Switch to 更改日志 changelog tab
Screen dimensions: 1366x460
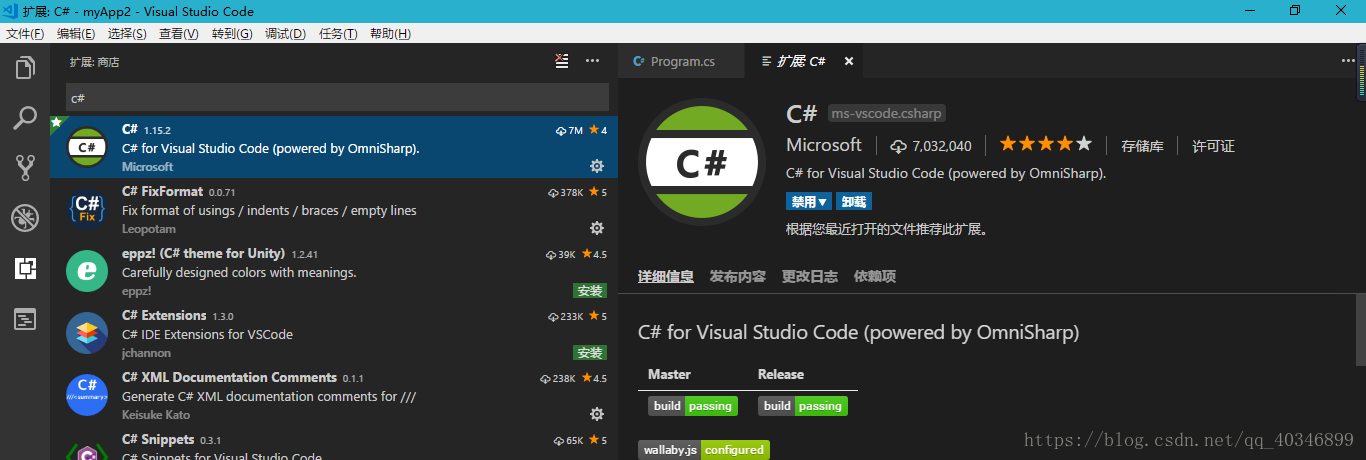(x=810, y=276)
